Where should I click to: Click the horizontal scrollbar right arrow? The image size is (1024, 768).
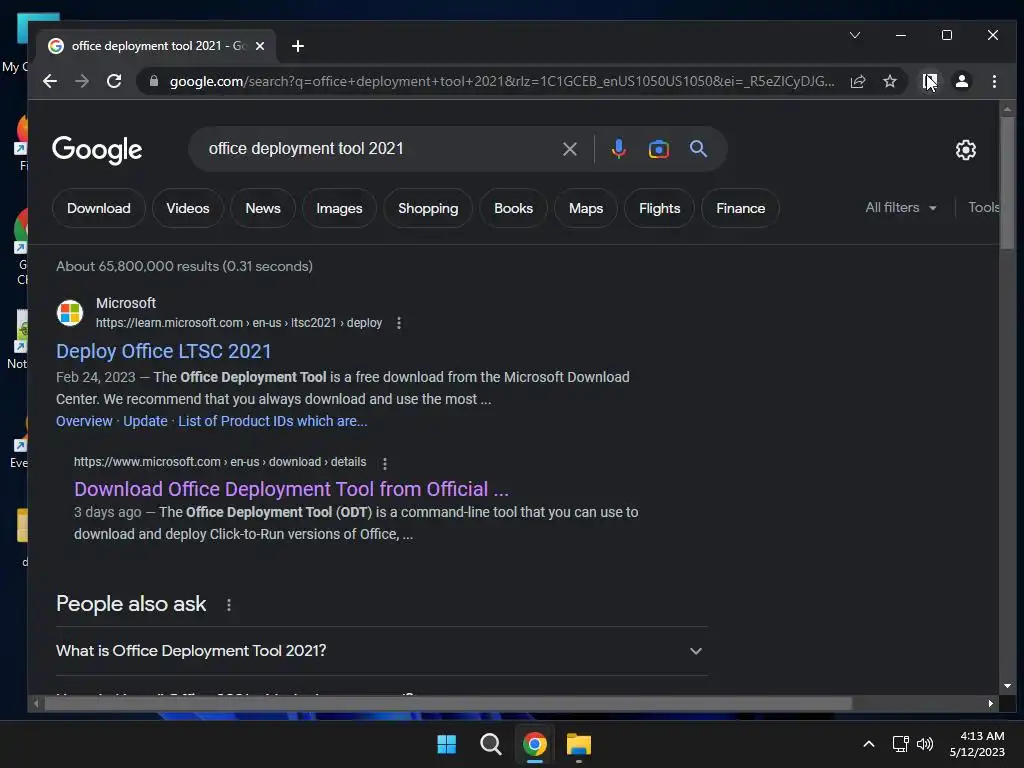(x=990, y=703)
